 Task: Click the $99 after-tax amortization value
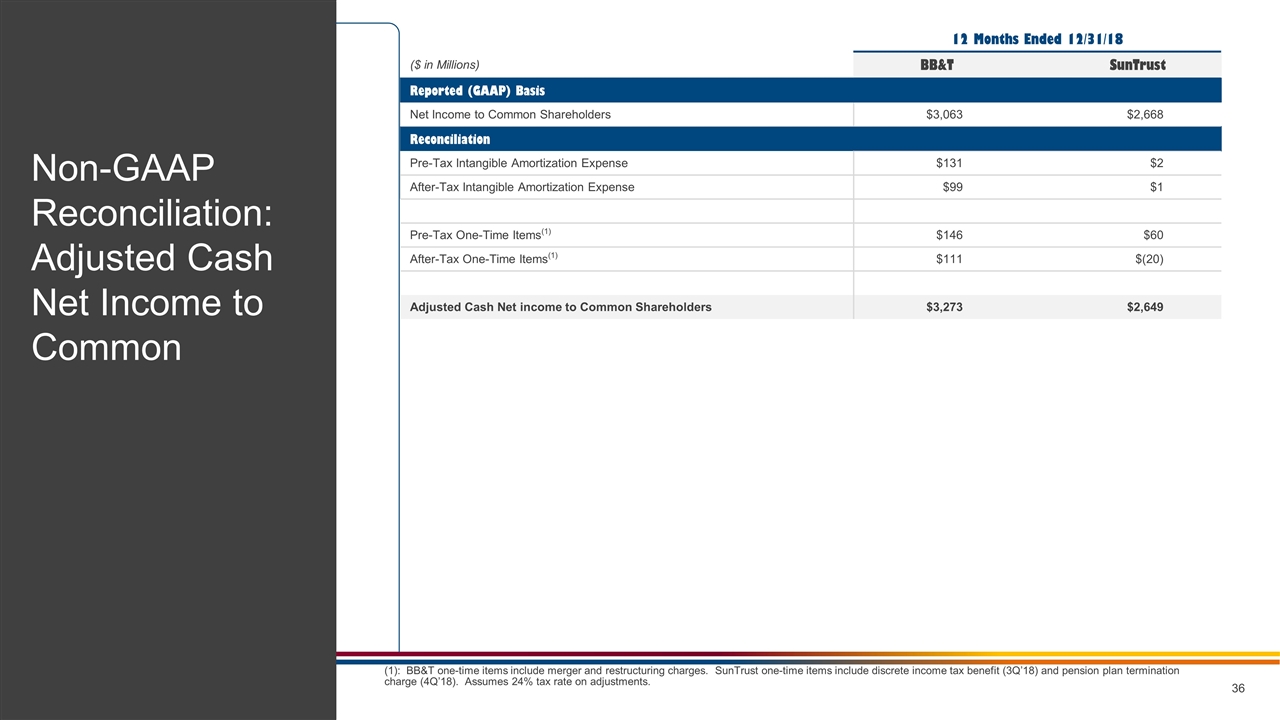tap(953, 187)
